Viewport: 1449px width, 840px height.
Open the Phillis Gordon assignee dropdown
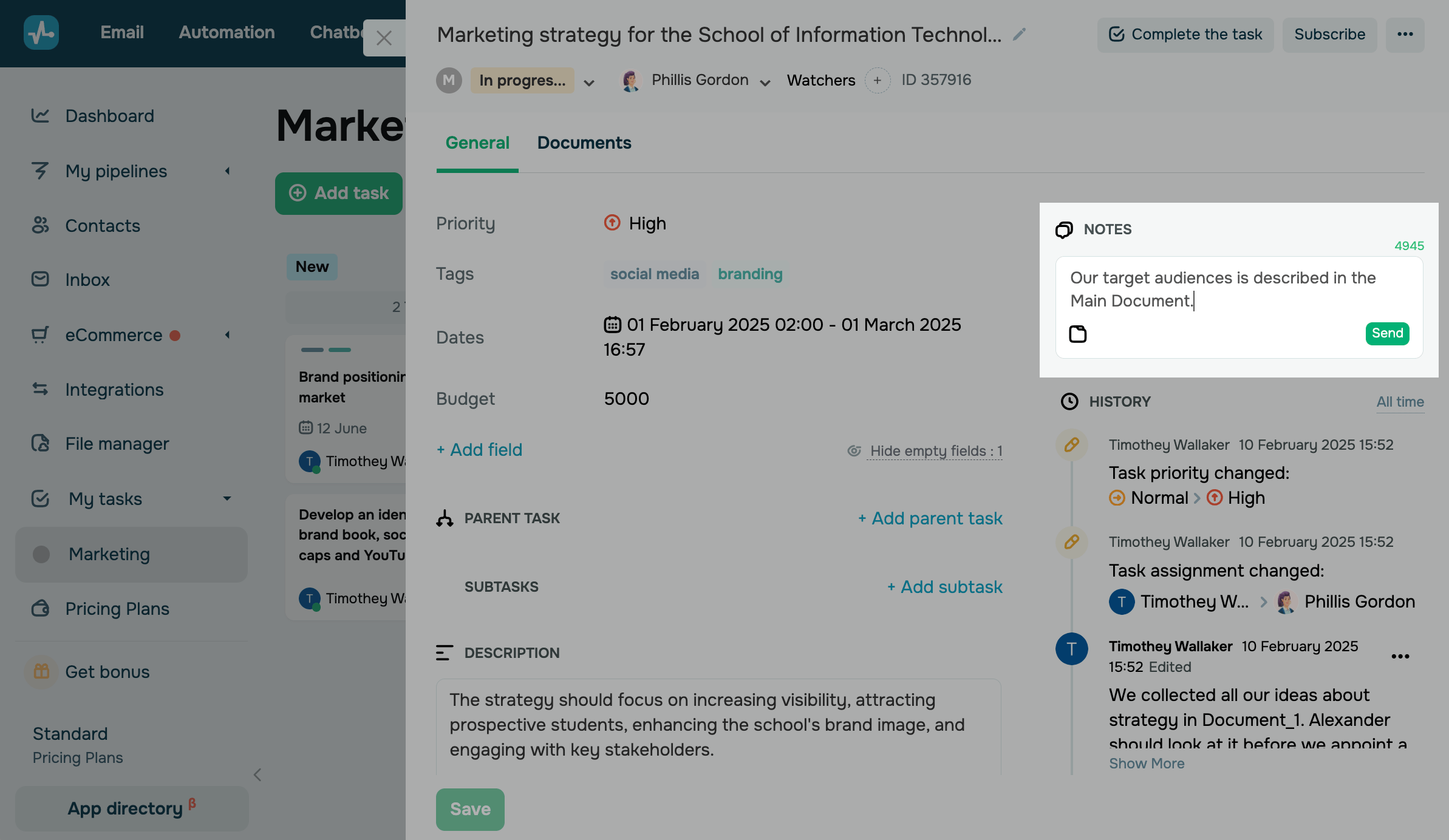(765, 83)
